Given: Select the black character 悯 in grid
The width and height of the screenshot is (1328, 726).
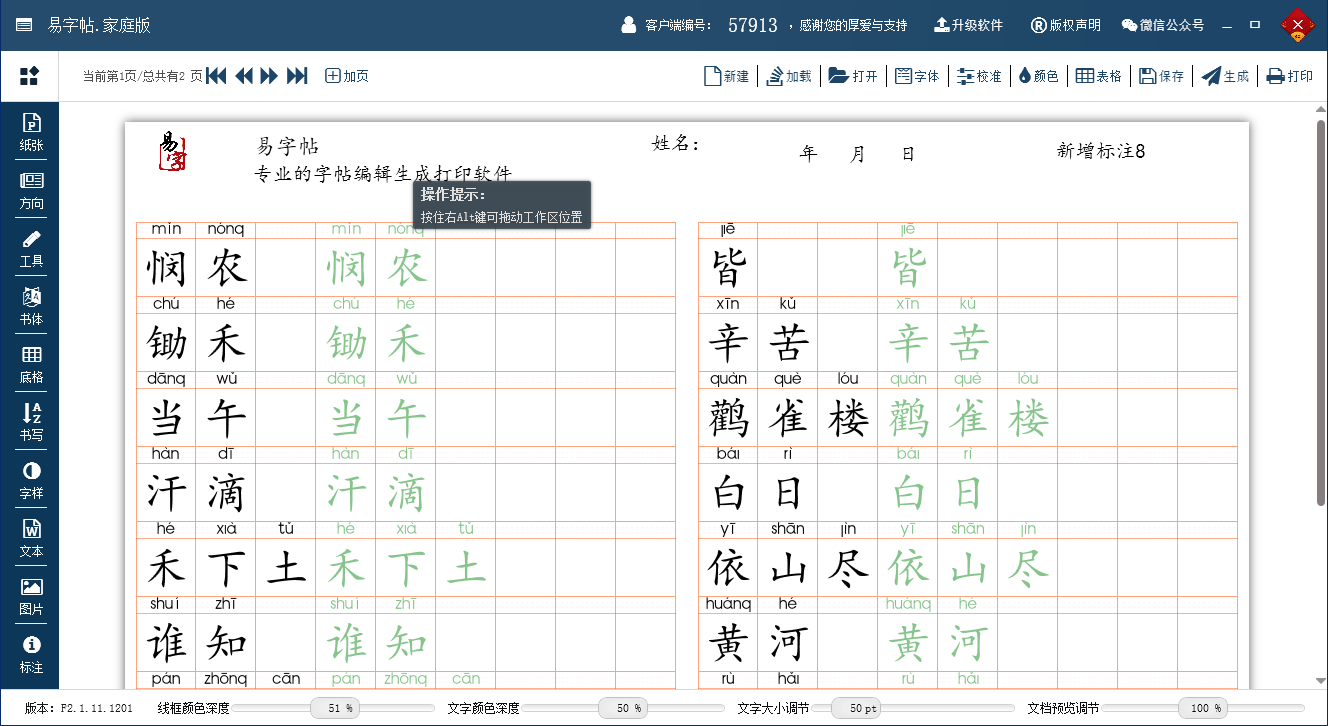Looking at the screenshot, I should point(166,268).
